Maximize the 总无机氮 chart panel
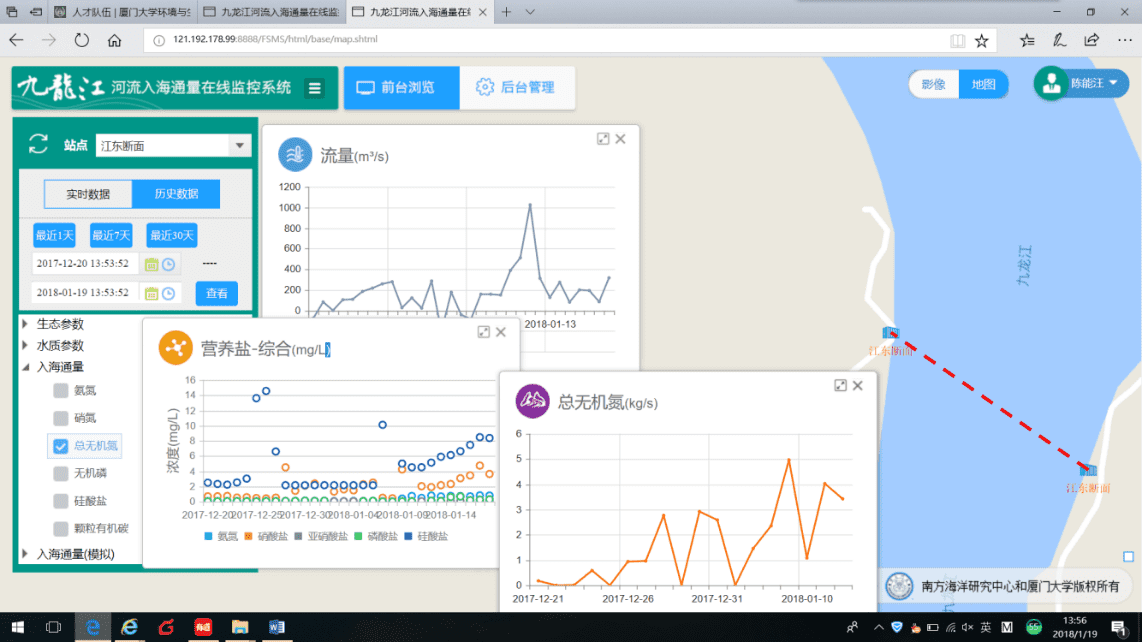The image size is (1142, 642). pyautogui.click(x=841, y=385)
